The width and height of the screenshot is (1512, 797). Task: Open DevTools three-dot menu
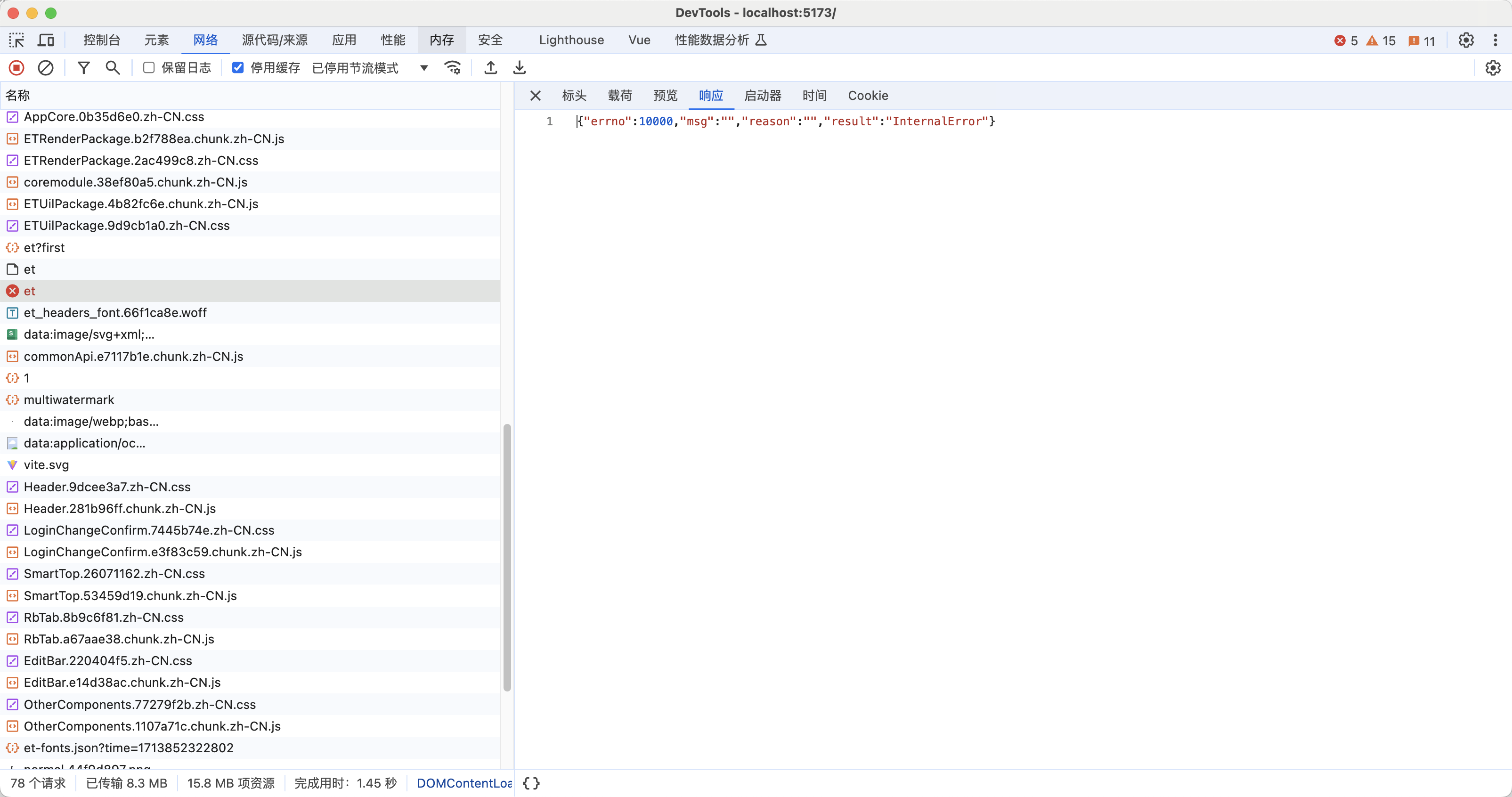[x=1495, y=40]
